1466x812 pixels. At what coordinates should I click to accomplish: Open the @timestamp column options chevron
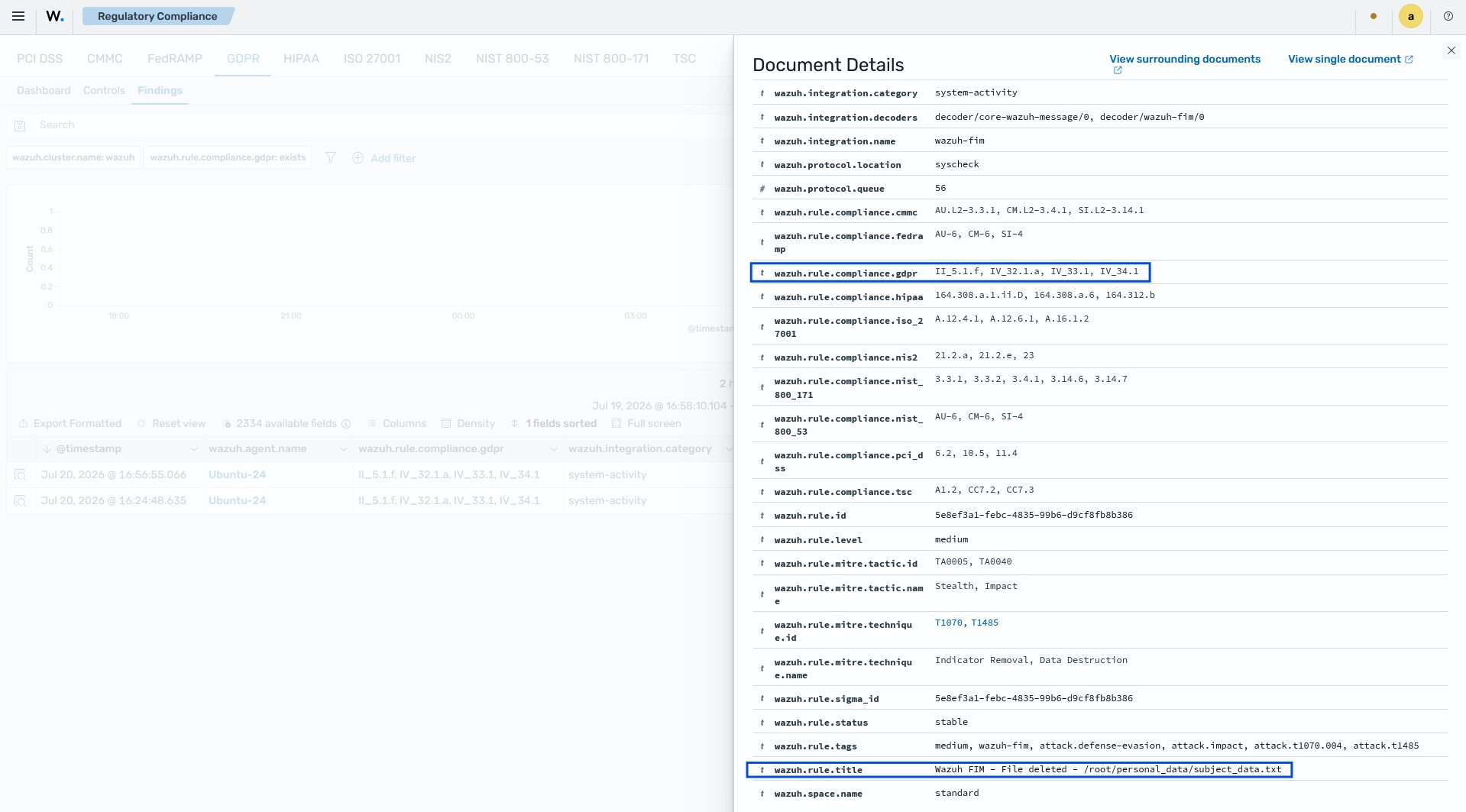(x=194, y=449)
